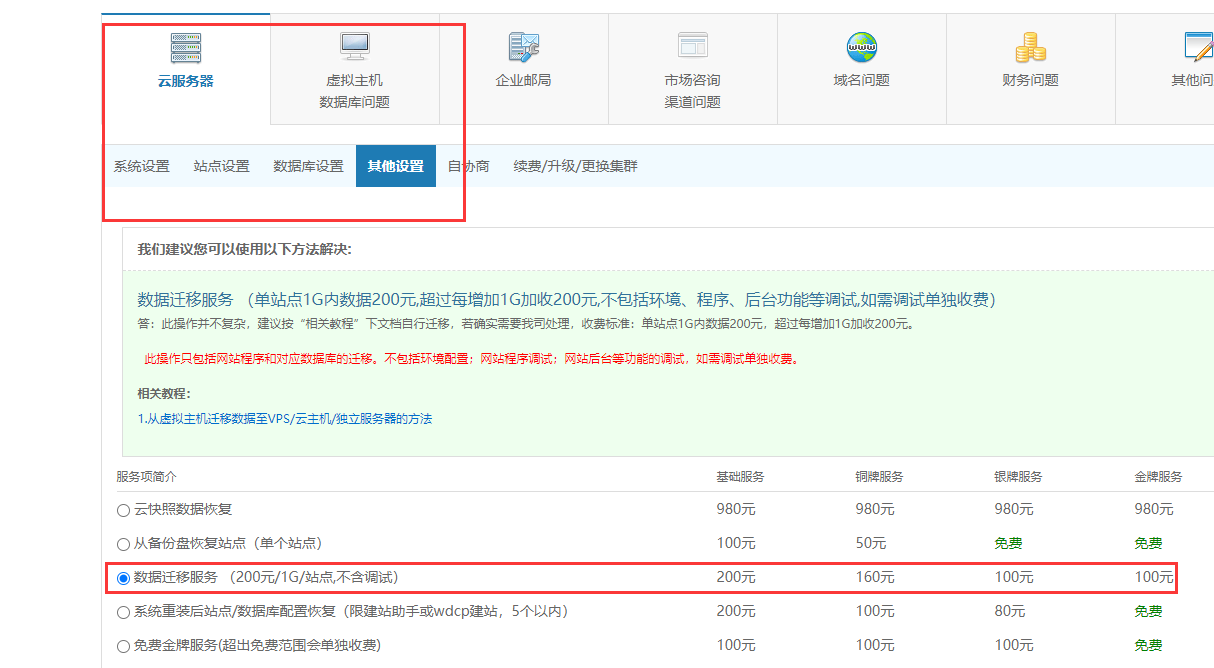Click the market consultation window icon
Viewport: 1214px width, 668px height.
tap(692, 46)
